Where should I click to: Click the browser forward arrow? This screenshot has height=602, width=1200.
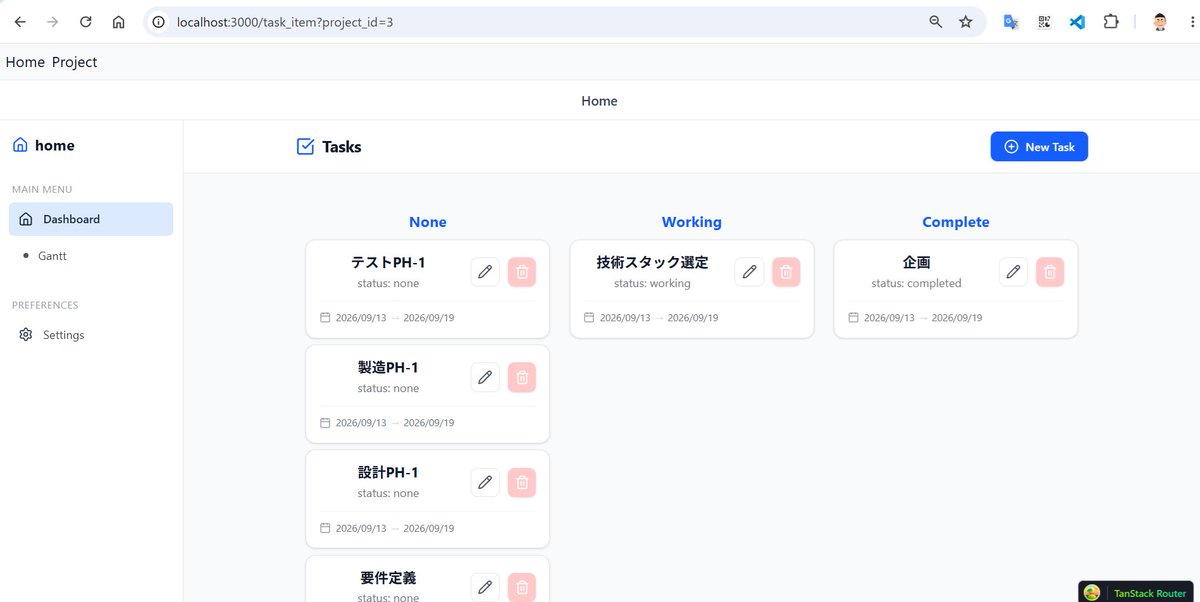(x=53, y=22)
